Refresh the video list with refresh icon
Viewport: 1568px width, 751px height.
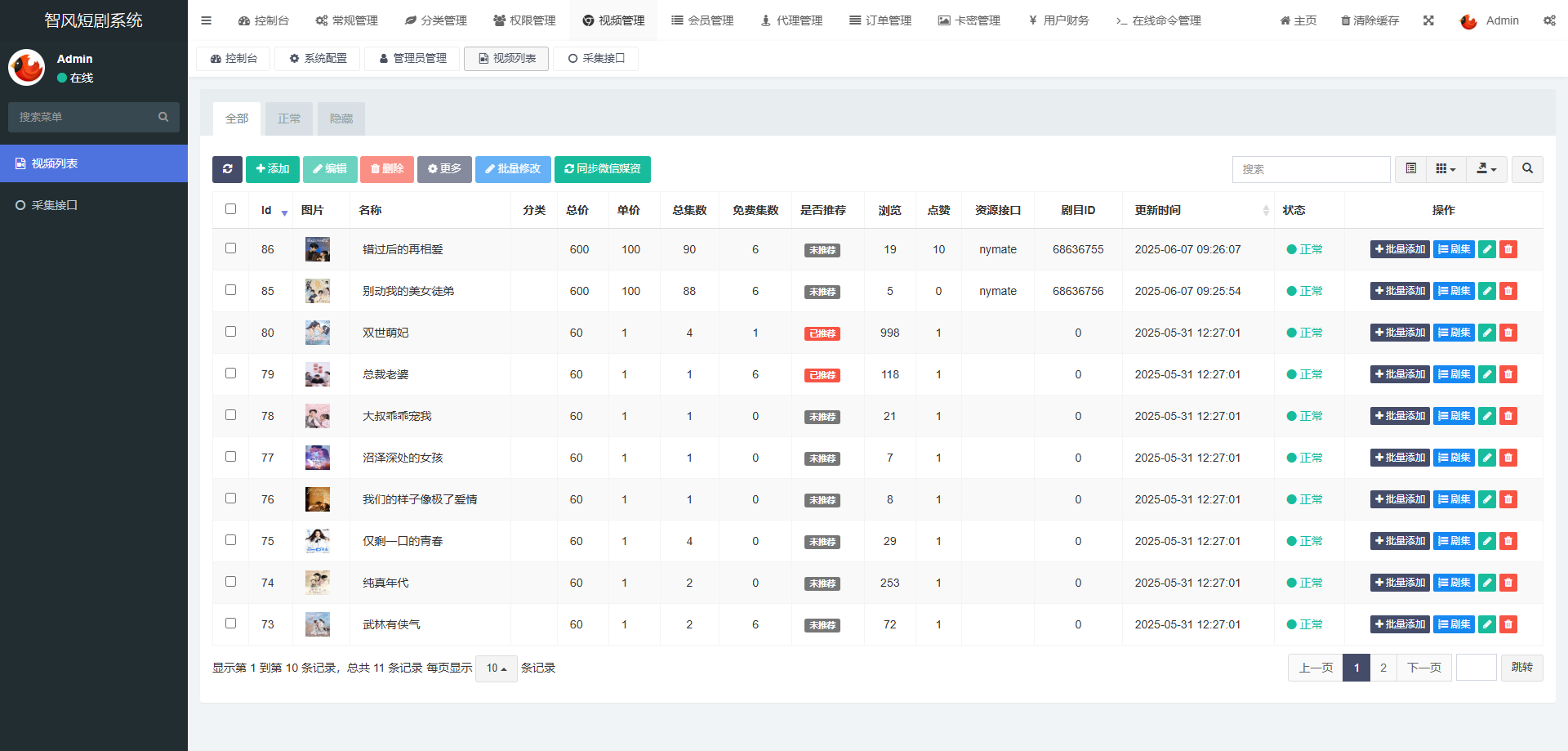click(227, 169)
